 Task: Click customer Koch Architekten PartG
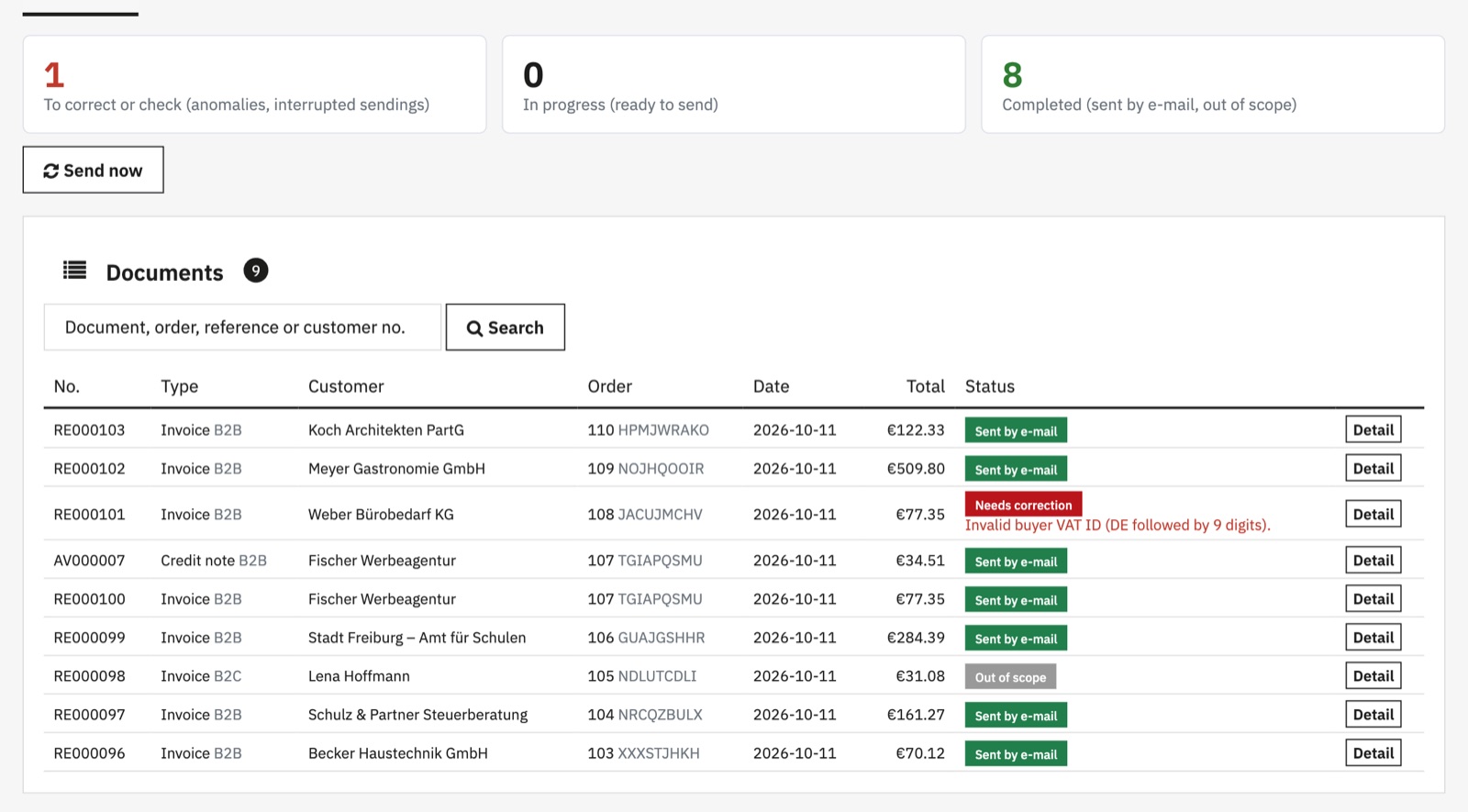tap(386, 429)
